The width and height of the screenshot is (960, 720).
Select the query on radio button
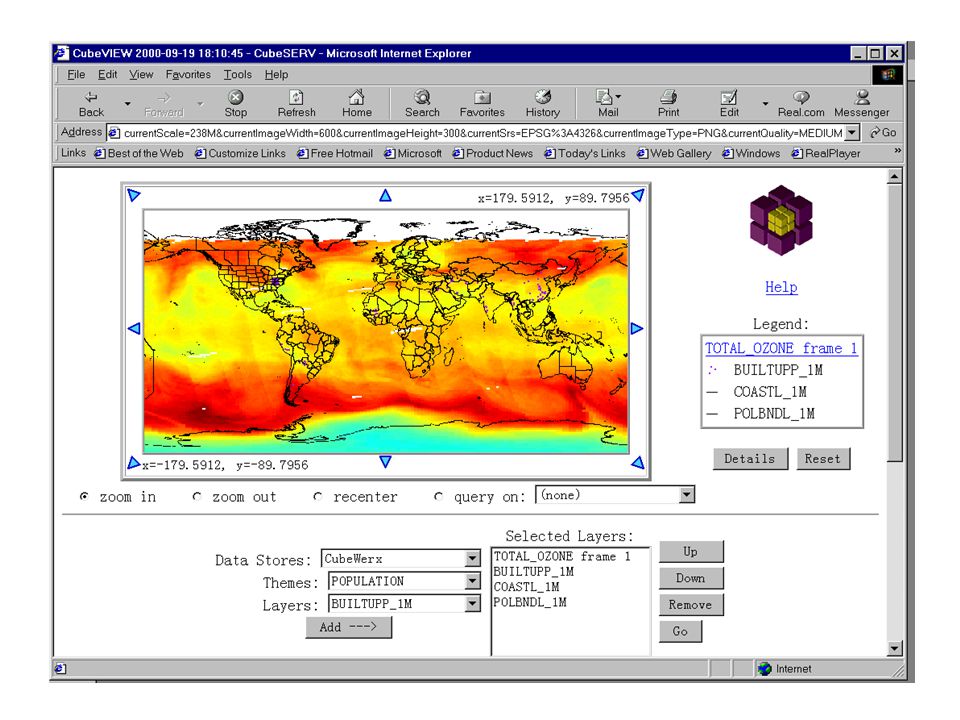click(x=438, y=497)
